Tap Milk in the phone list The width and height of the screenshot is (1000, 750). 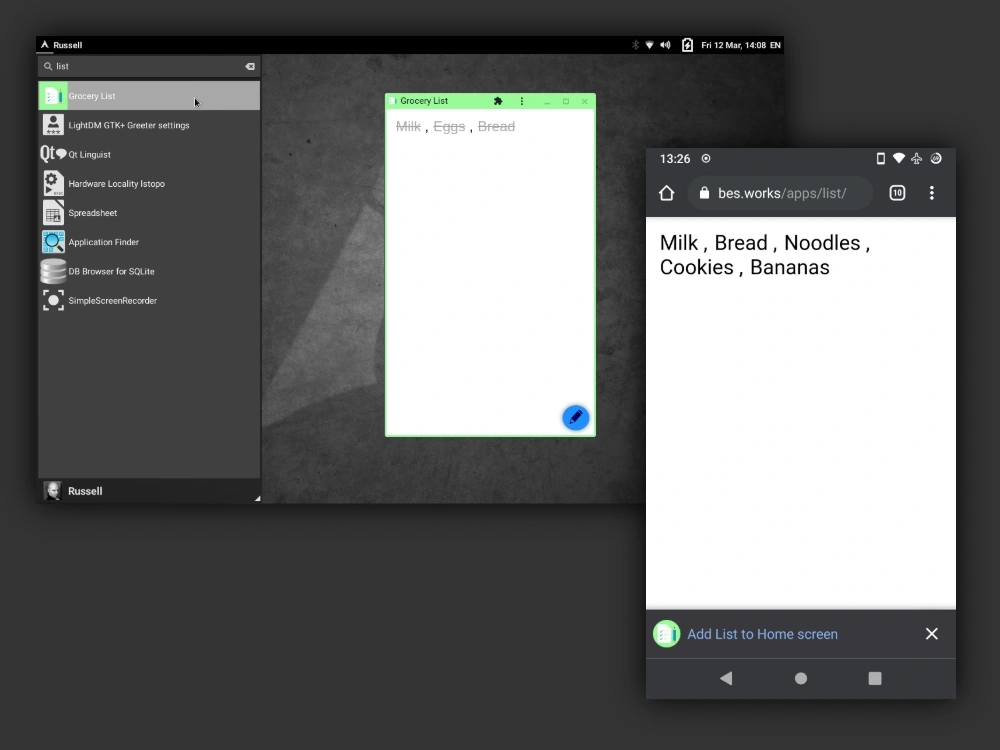click(x=679, y=243)
